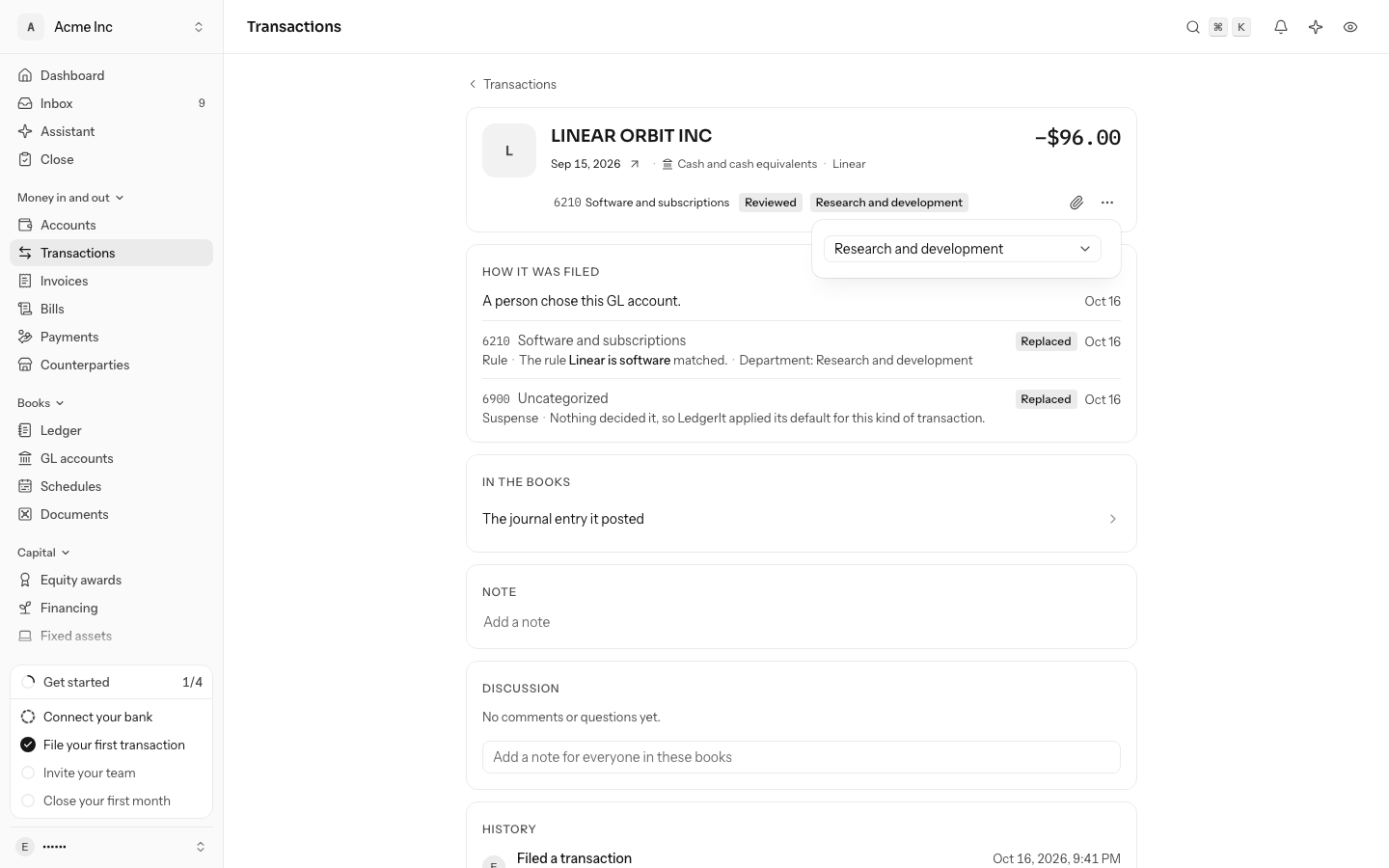Expand the journal entry it posted row
The image size is (1389, 868).
[801, 519]
